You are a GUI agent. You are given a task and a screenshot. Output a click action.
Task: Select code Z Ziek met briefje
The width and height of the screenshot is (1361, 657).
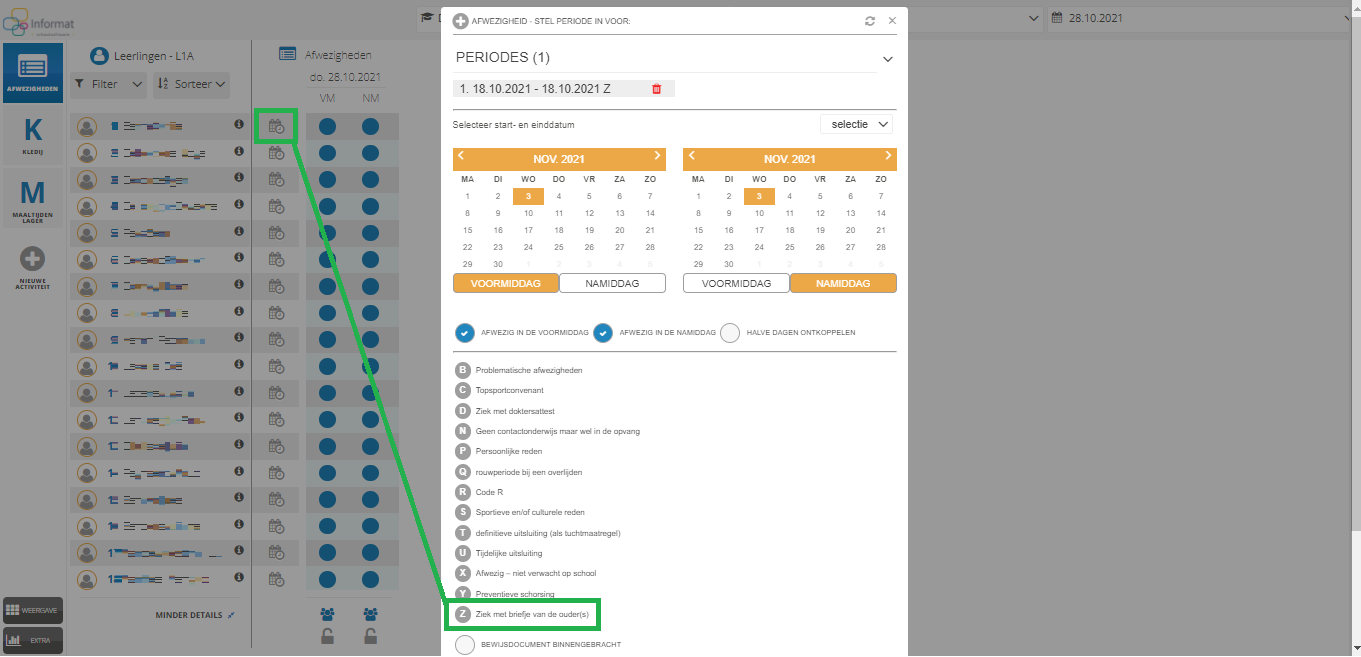[463, 614]
